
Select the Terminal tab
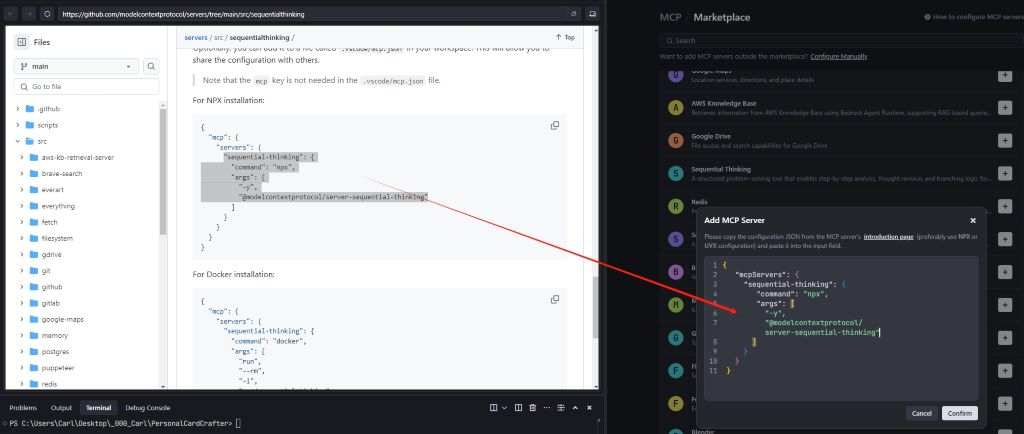tap(98, 408)
